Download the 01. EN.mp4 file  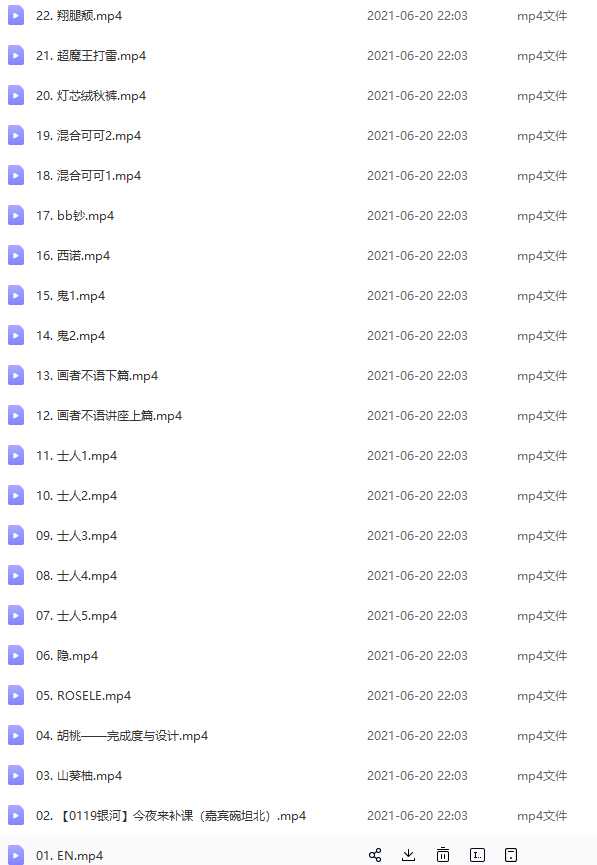pos(408,855)
